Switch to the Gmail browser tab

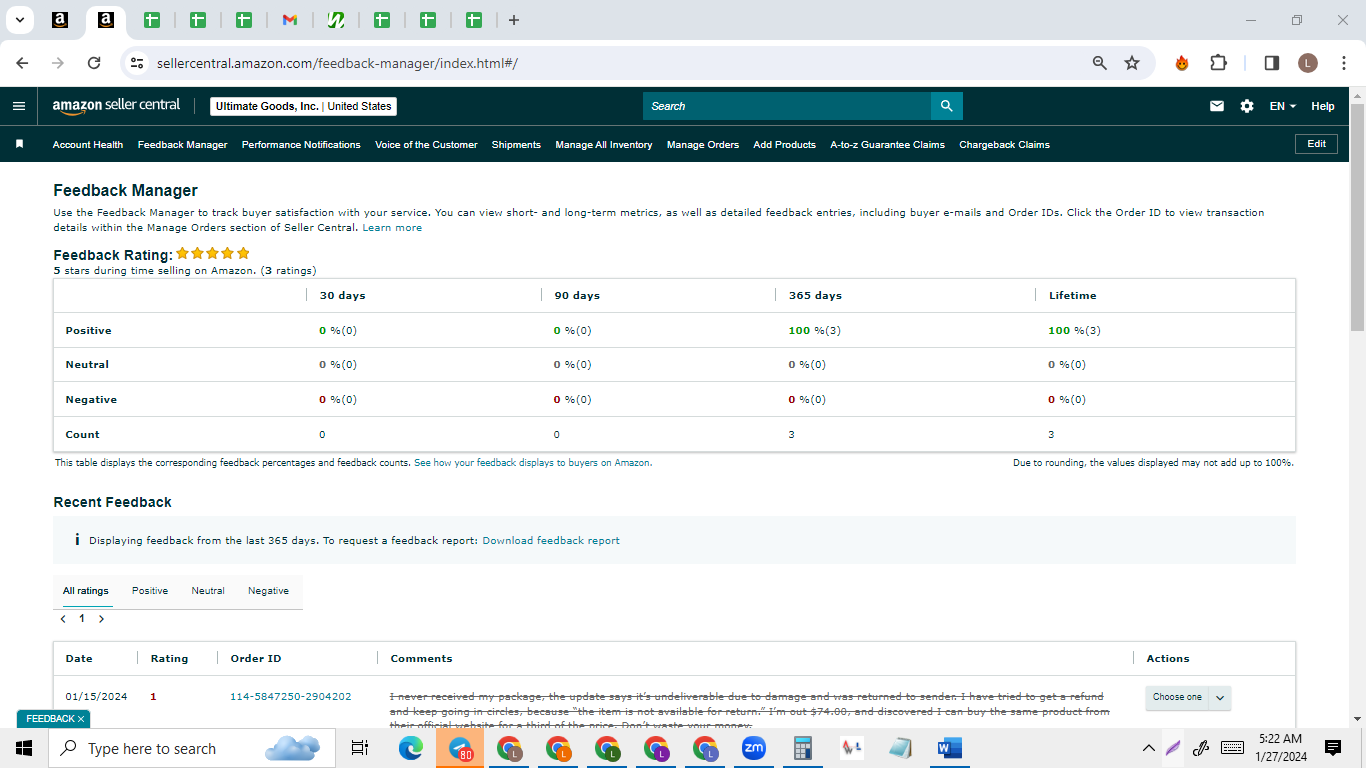pyautogui.click(x=290, y=20)
